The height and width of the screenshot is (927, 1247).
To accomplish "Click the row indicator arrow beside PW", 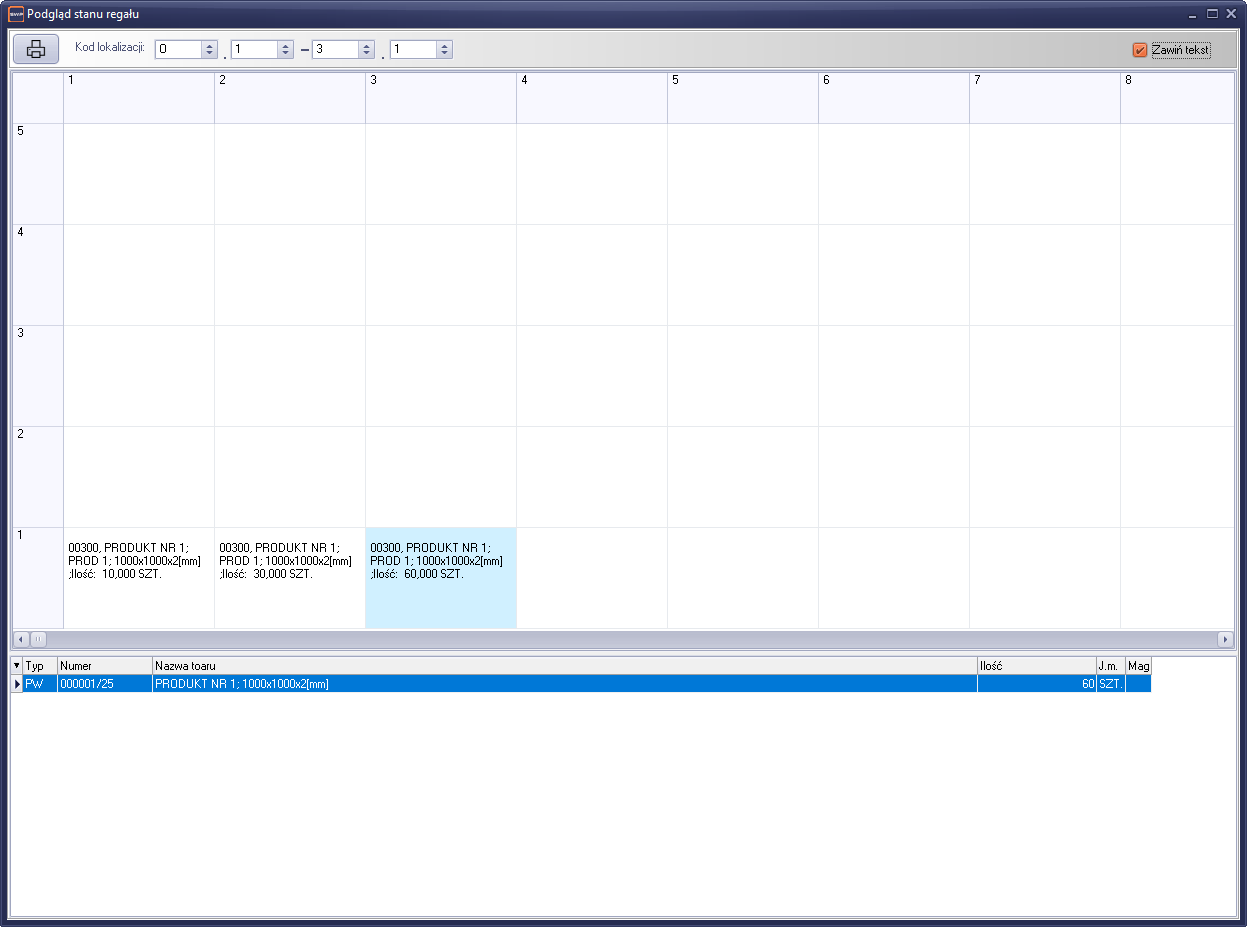I will (17, 684).
